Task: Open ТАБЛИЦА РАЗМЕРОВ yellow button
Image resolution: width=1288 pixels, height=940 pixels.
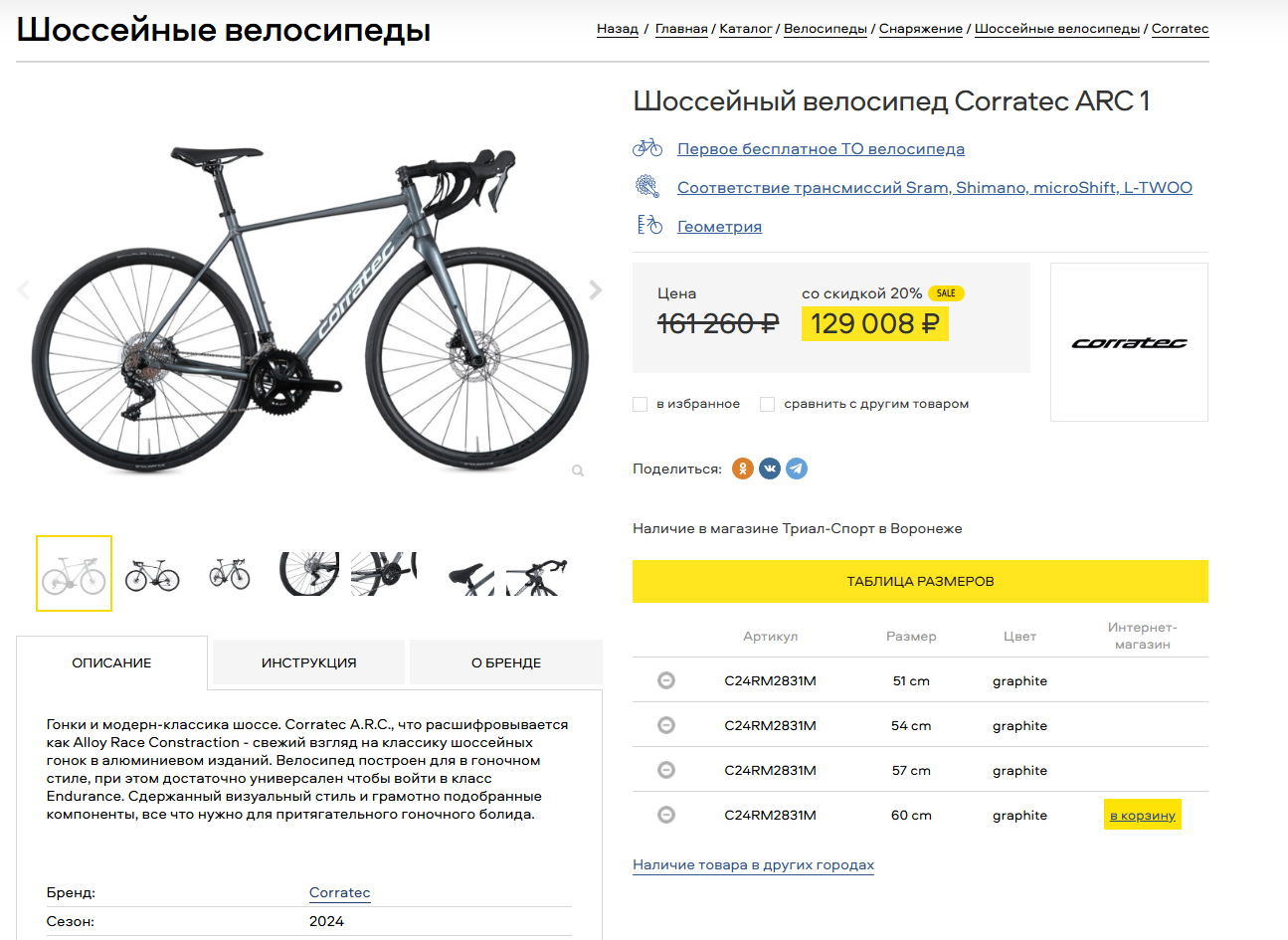Action: pyautogui.click(x=920, y=581)
